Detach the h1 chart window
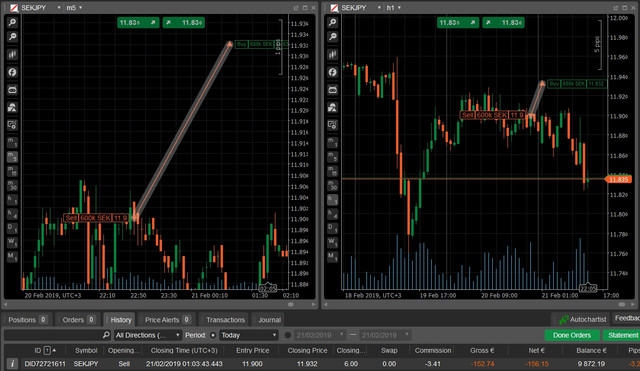640x371 pixels. coord(616,8)
